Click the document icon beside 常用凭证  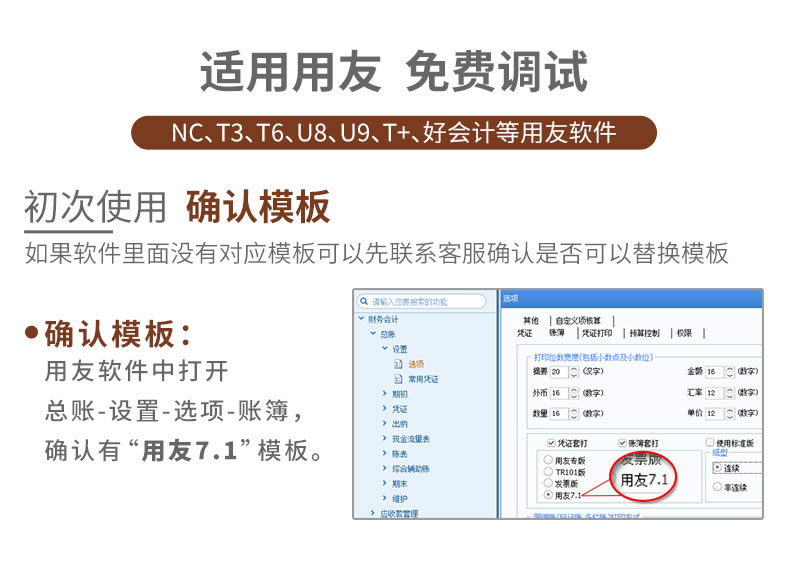point(398,378)
